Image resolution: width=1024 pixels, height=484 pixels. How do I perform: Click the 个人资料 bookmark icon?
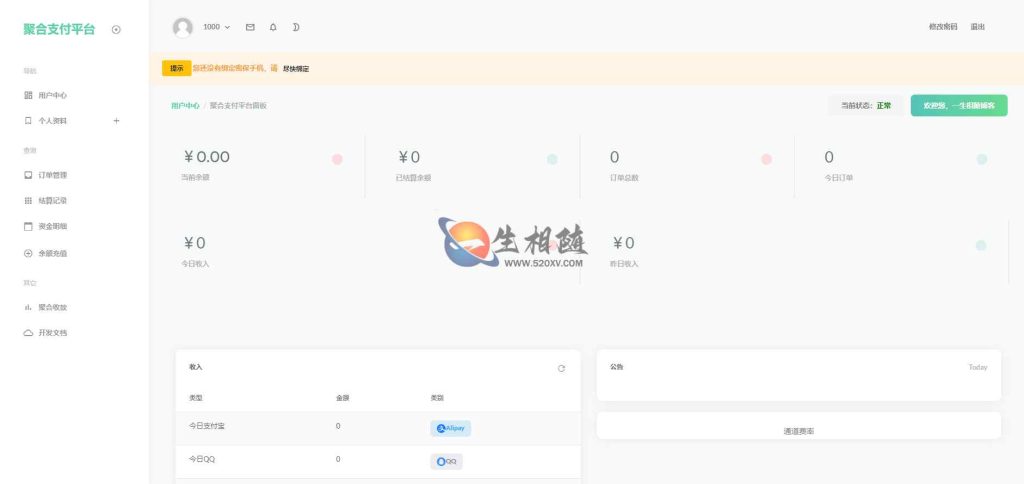pos(28,121)
